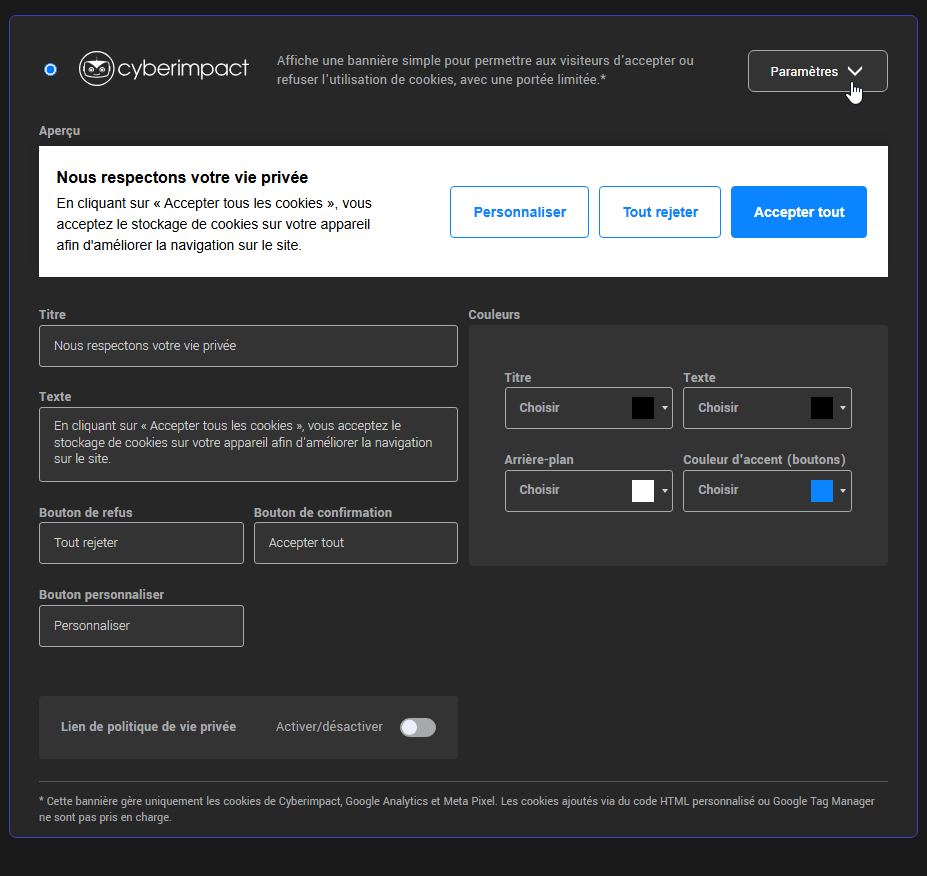Click the white Arrière-plan color swatch
Screen dimensions: 927x876
(643, 491)
